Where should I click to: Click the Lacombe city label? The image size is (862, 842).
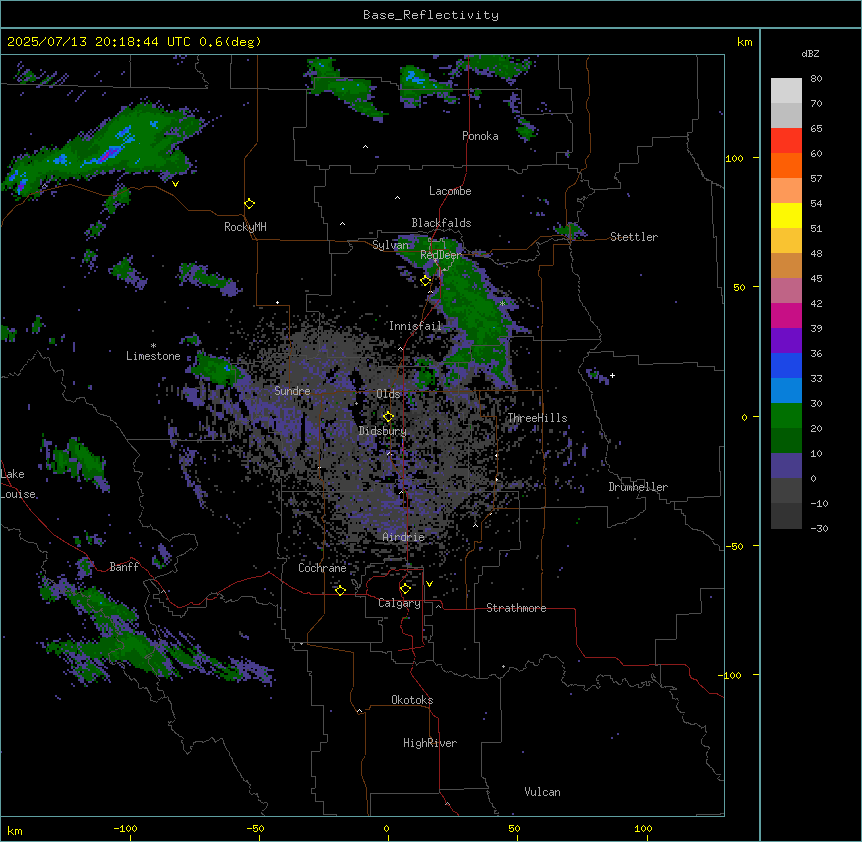(x=450, y=191)
